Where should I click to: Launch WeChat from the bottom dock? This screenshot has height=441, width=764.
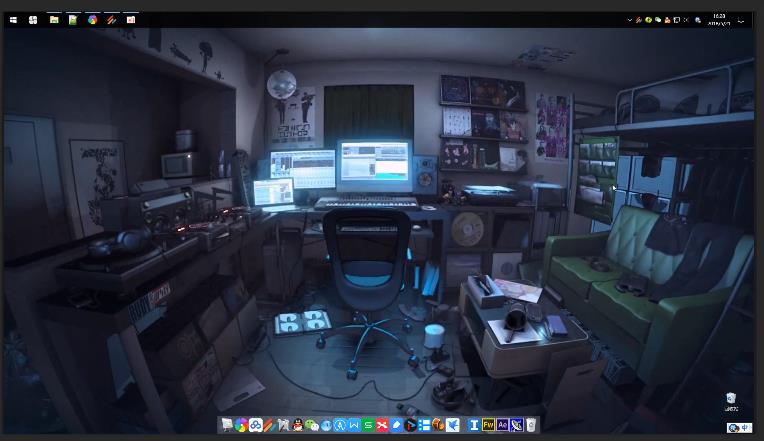pyautogui.click(x=312, y=425)
